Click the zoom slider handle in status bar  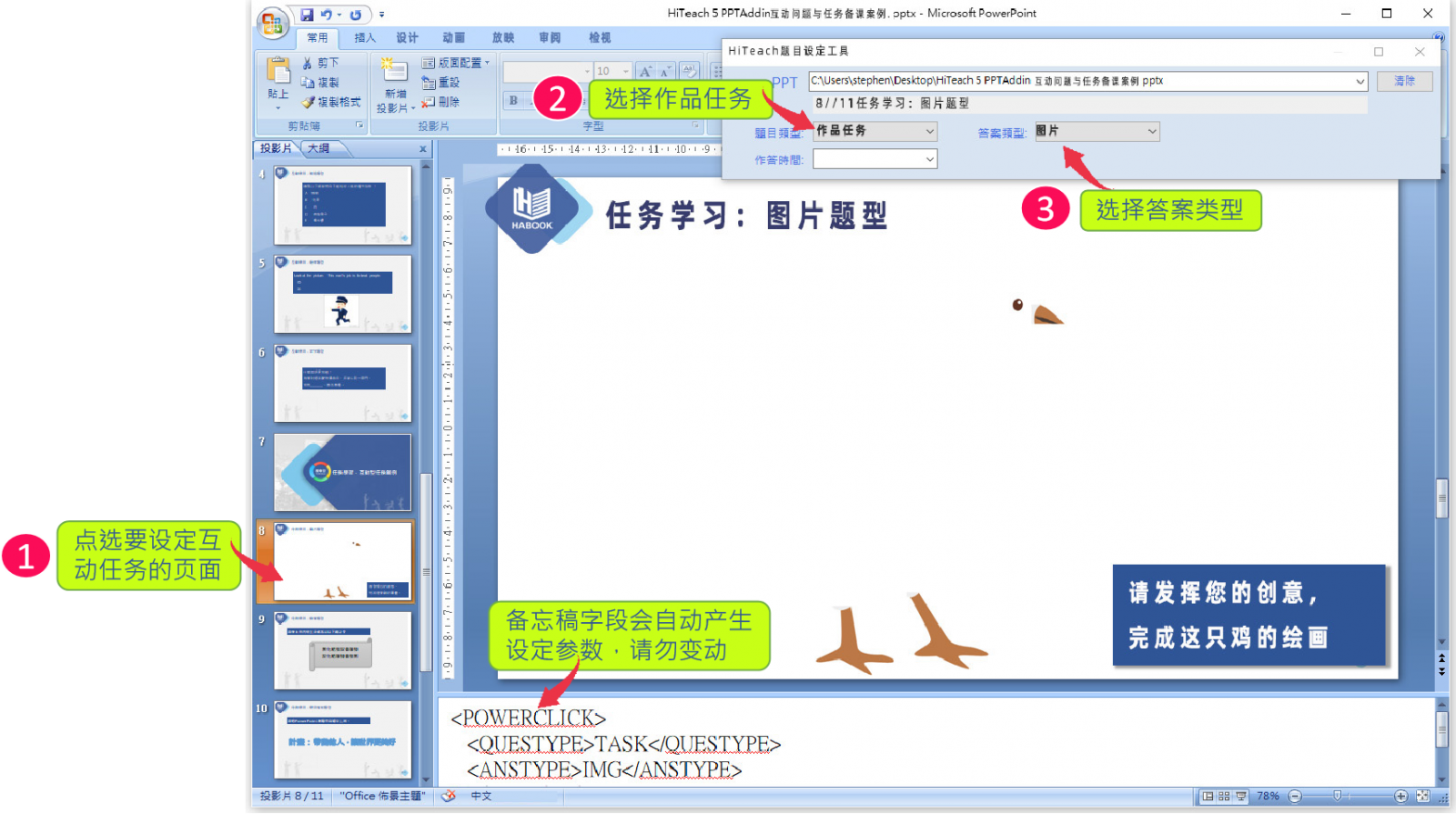pos(1337,796)
